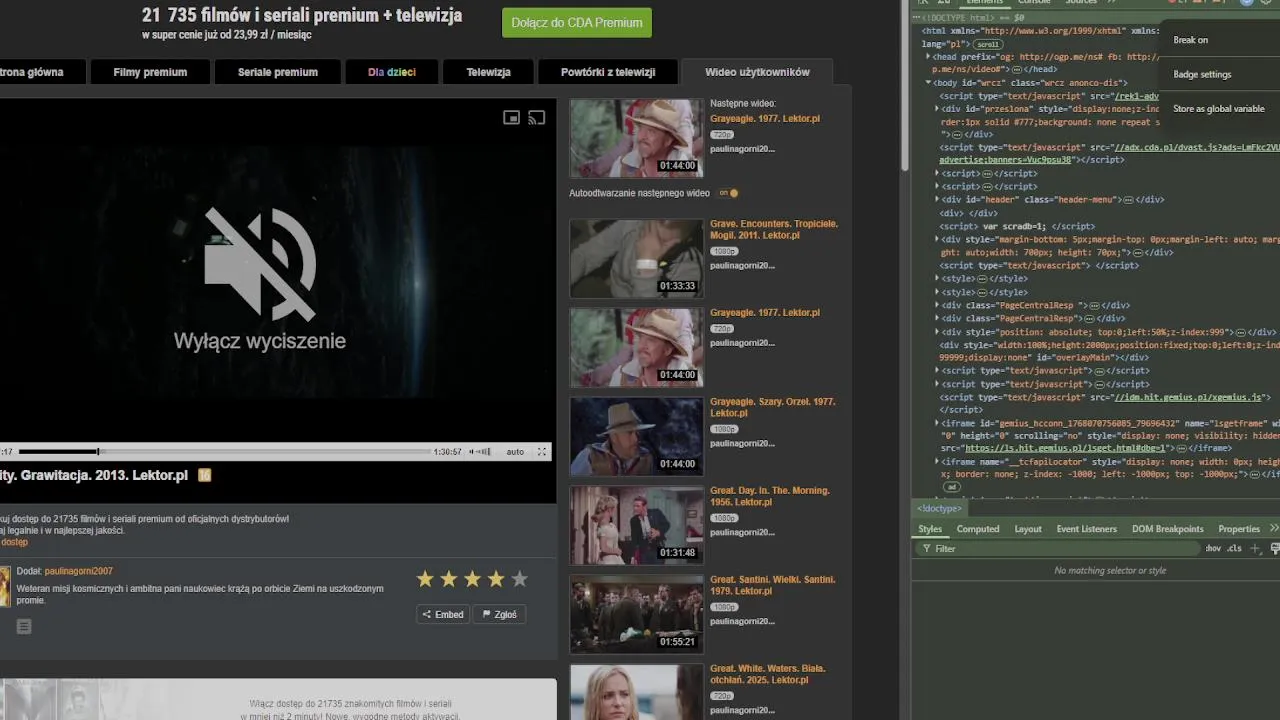Open Grave. Encounters. Tropiciele. Mogił. video link

(774, 230)
